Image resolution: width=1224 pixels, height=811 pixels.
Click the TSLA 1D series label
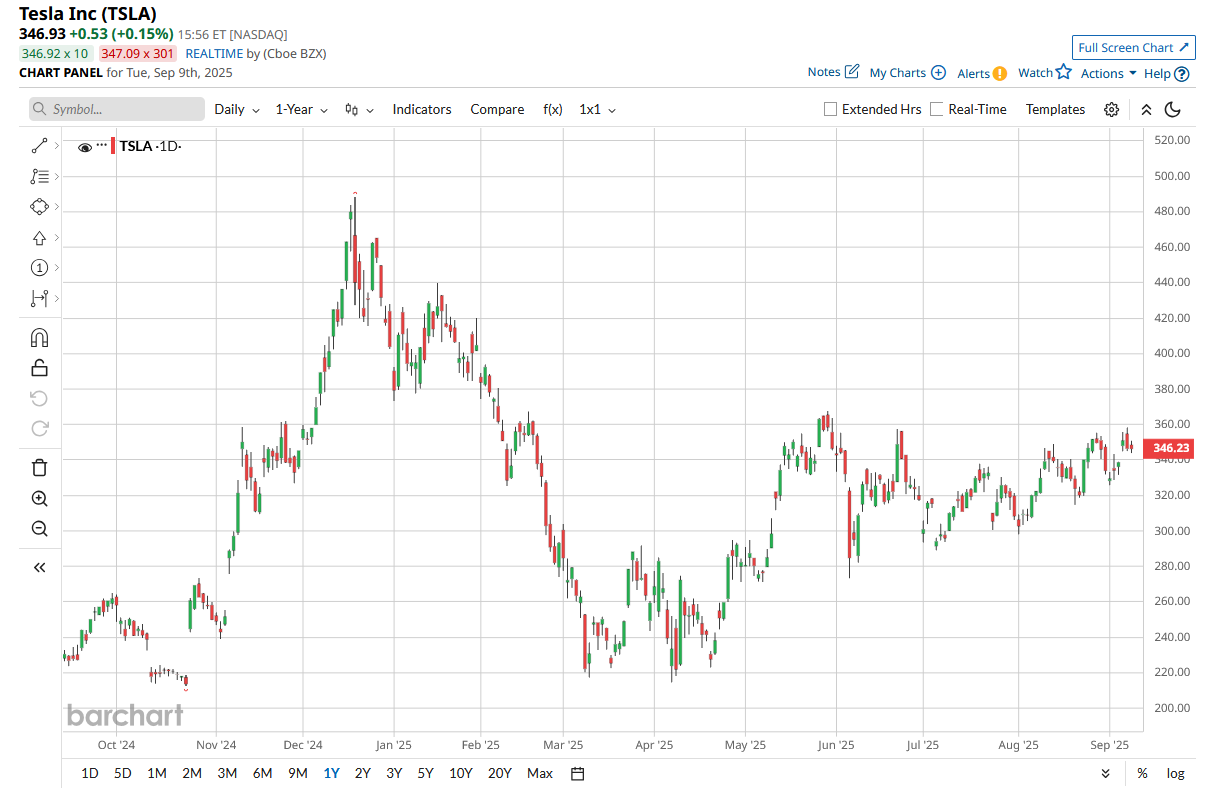tap(150, 146)
